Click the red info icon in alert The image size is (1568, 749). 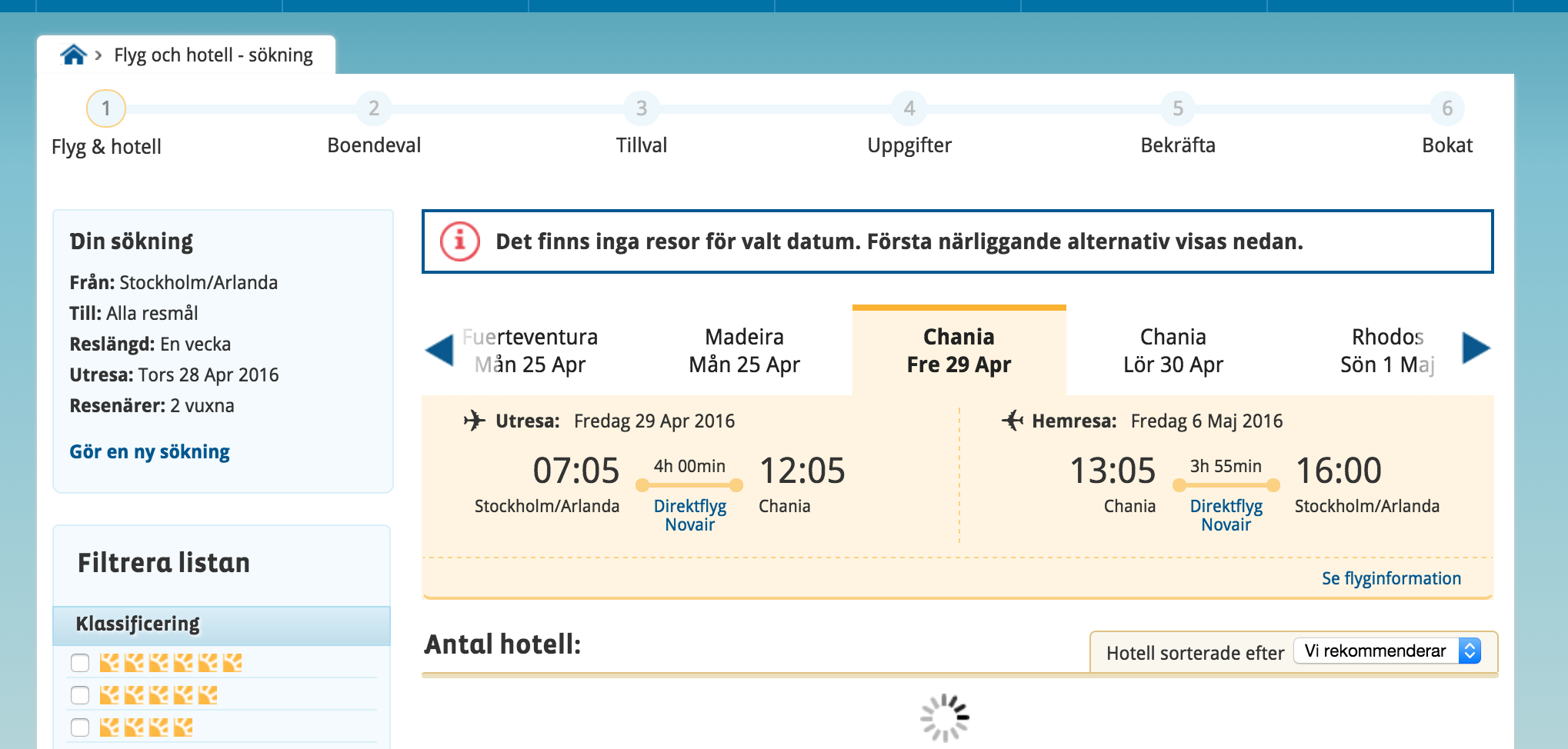(459, 241)
